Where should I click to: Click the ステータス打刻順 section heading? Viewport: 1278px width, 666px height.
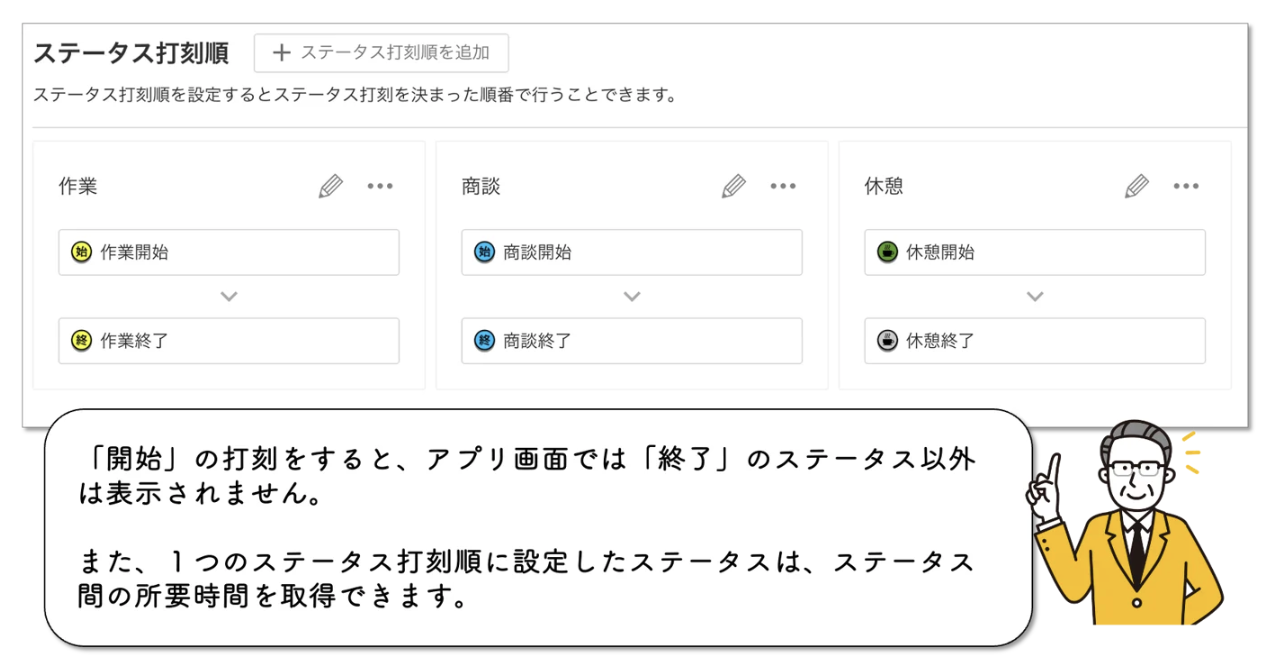pos(131,53)
